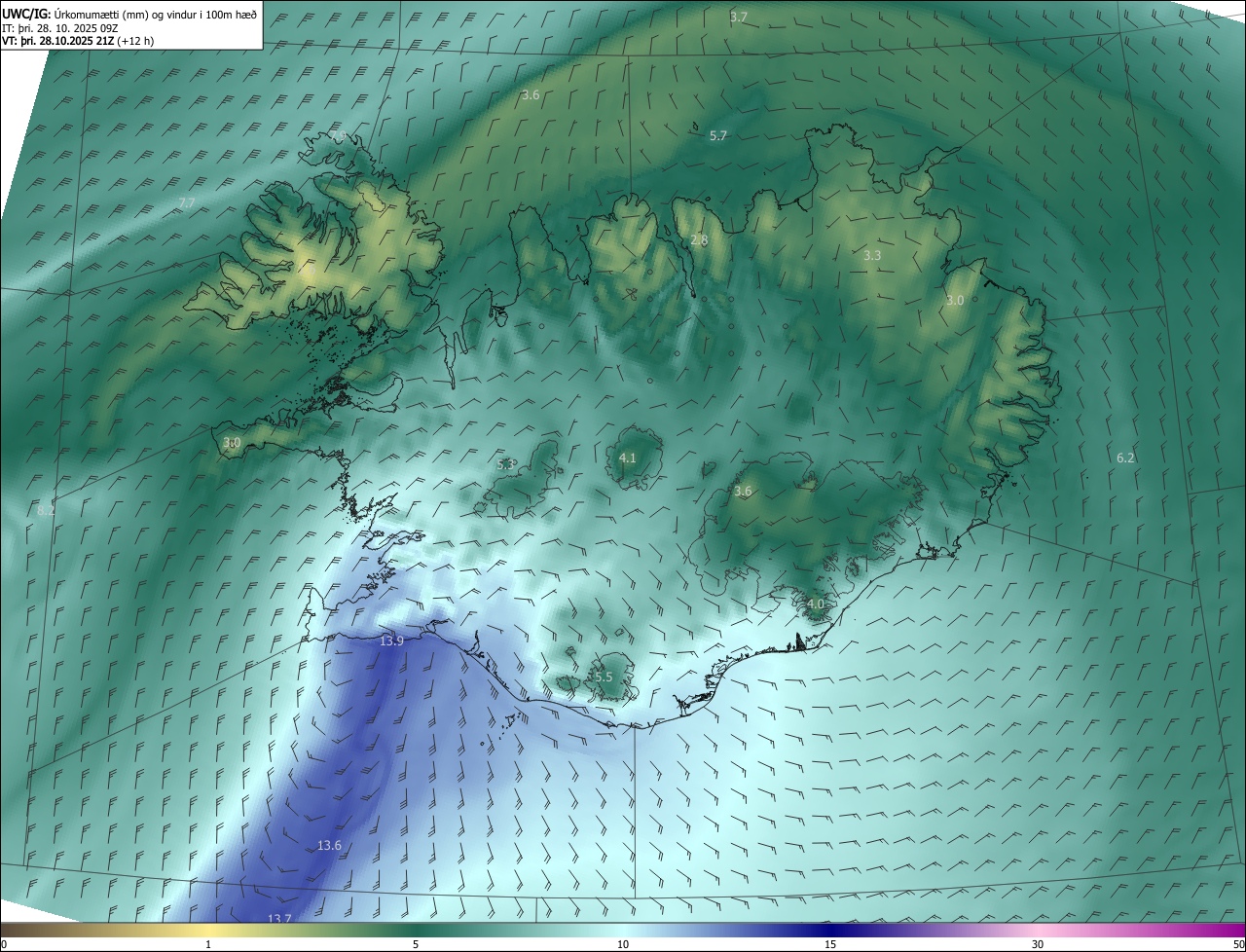Click the 3.6 value inside the Vatnajökull glacier outline
1246x952 pixels.
pyautogui.click(x=743, y=492)
